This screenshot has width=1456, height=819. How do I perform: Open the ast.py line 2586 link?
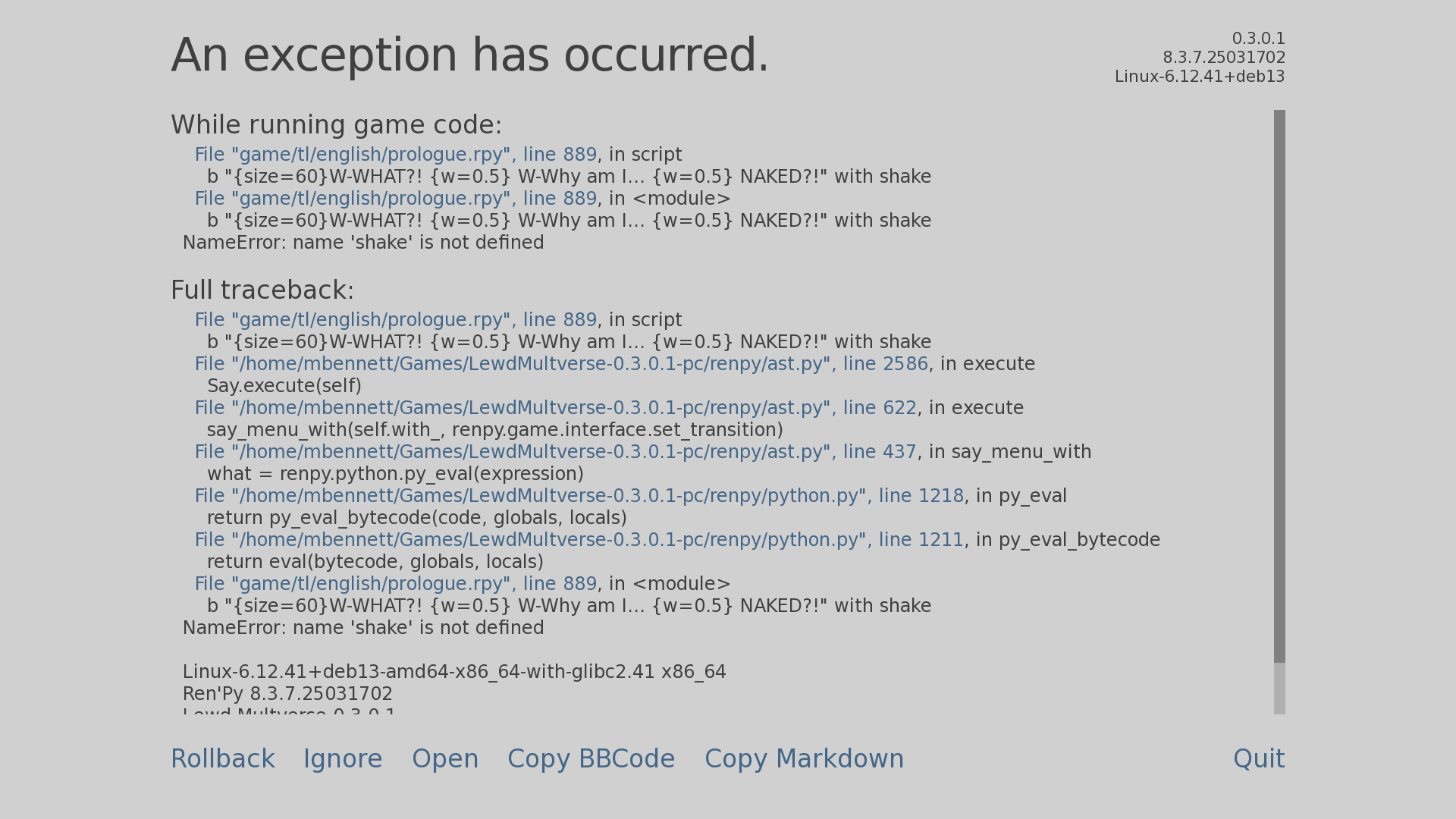561,364
